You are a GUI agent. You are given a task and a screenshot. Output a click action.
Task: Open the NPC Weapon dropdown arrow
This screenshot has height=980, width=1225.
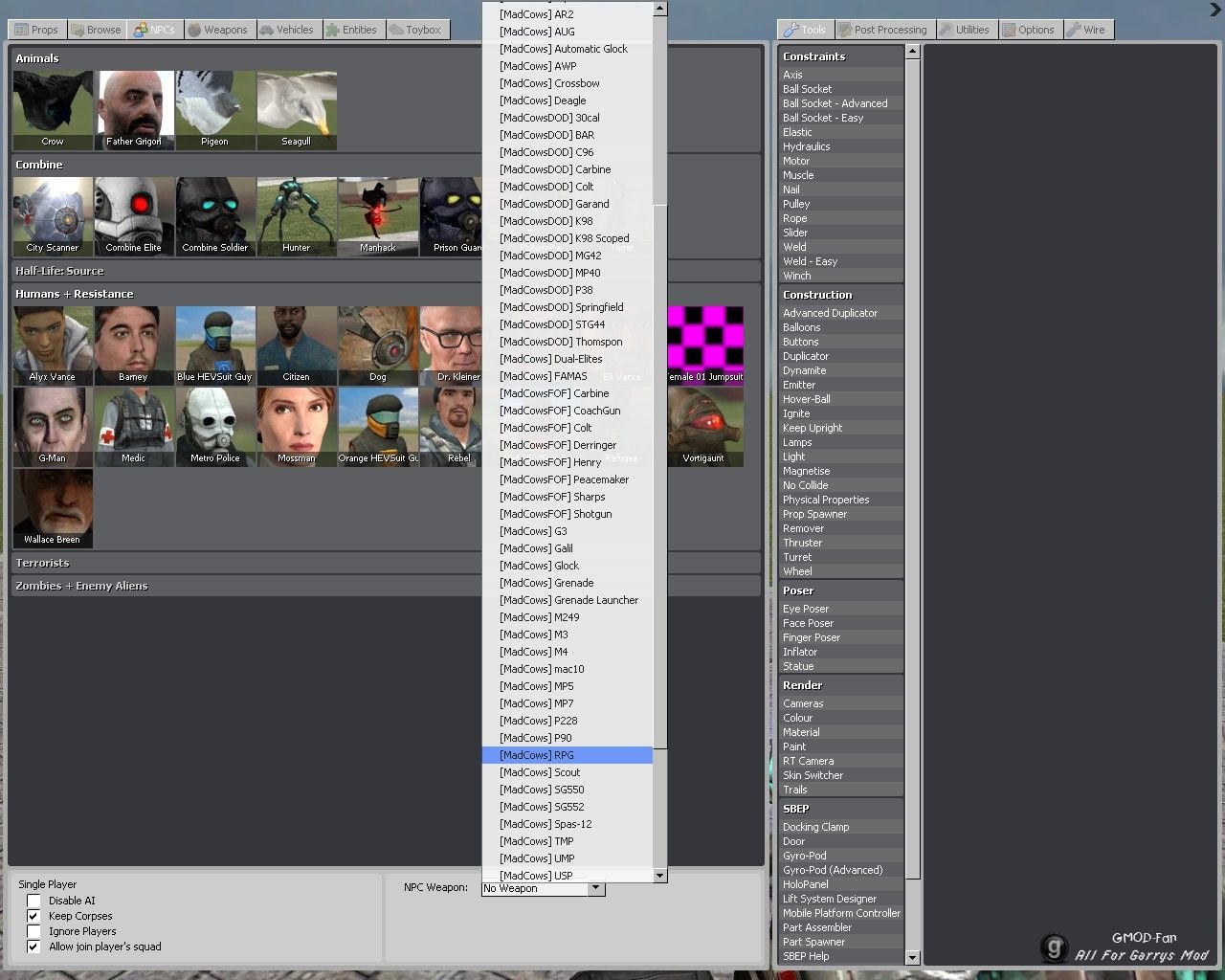point(595,888)
